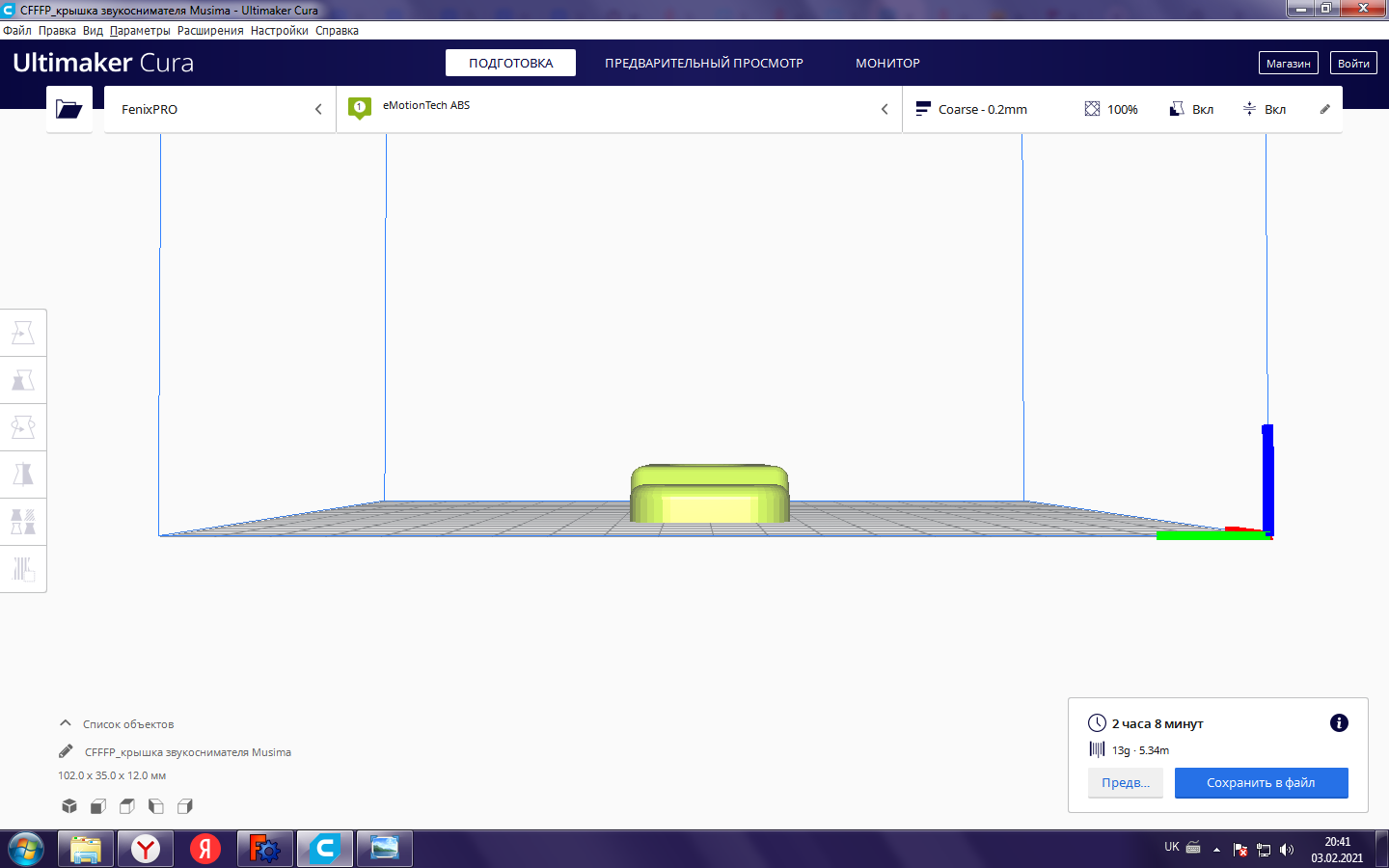Click the FenixPRO panel chevron arrow
The image size is (1389, 868).
click(x=318, y=109)
